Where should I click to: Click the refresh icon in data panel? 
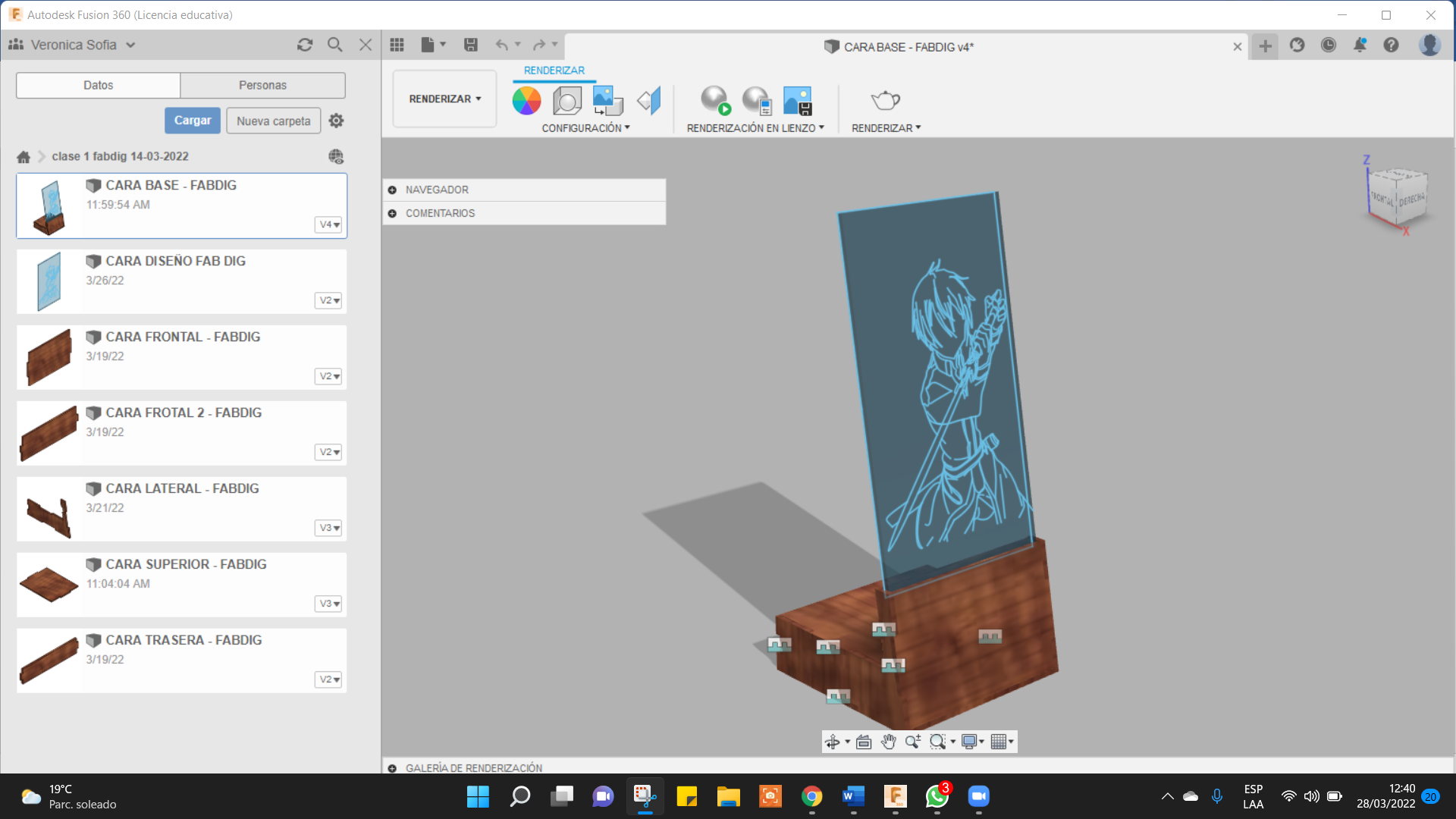pyautogui.click(x=305, y=45)
